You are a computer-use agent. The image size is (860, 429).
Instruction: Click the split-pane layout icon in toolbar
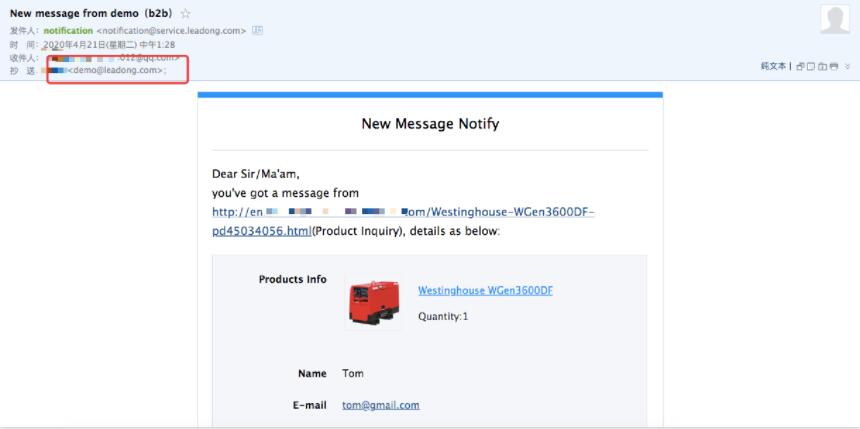click(x=823, y=66)
